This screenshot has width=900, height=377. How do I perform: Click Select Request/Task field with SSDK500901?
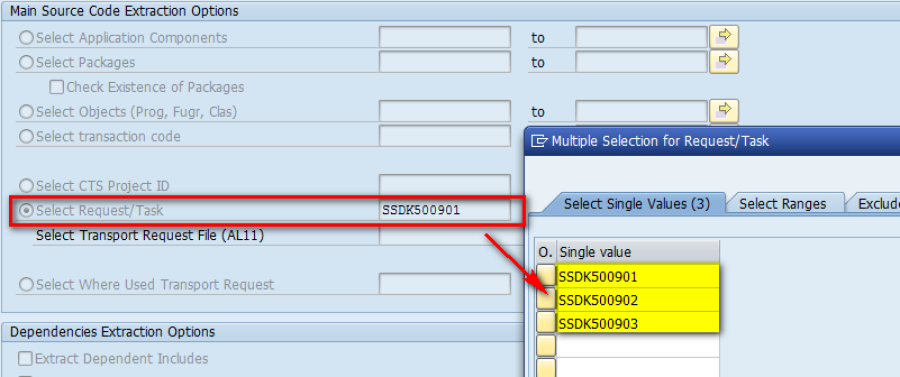pyautogui.click(x=445, y=211)
